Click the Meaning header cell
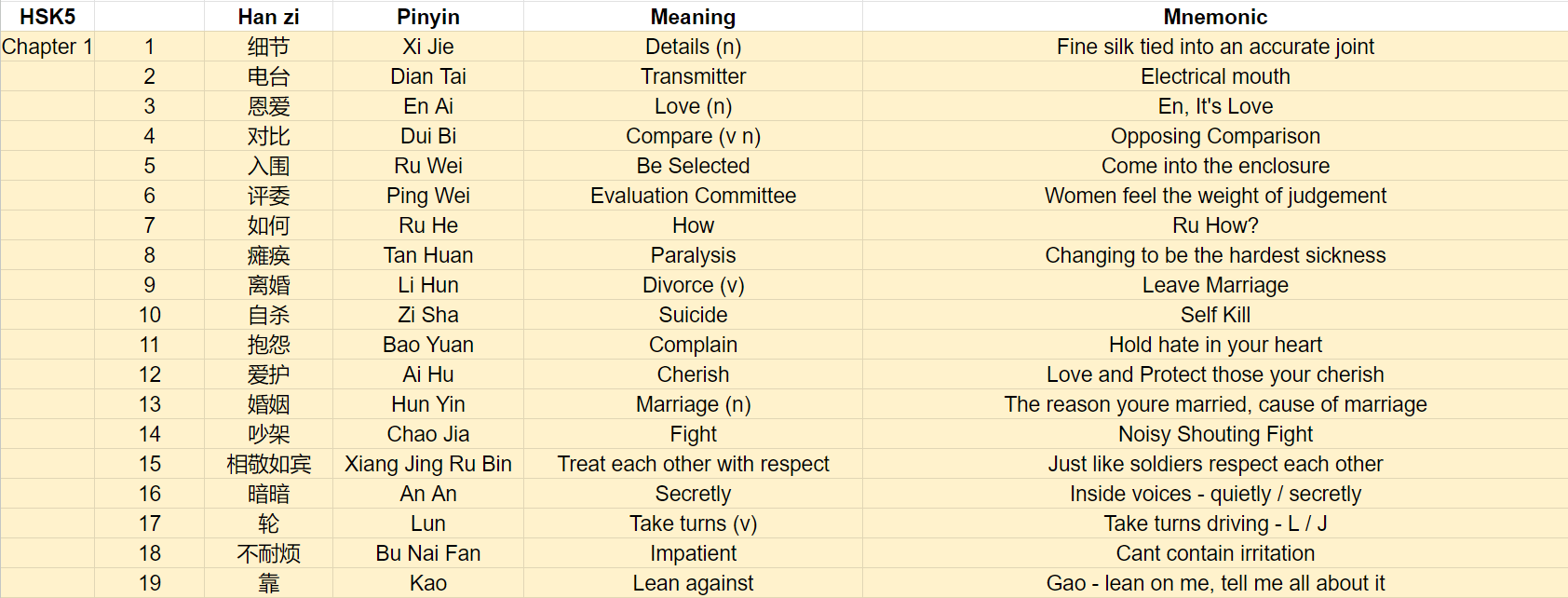1568x598 pixels. click(693, 17)
